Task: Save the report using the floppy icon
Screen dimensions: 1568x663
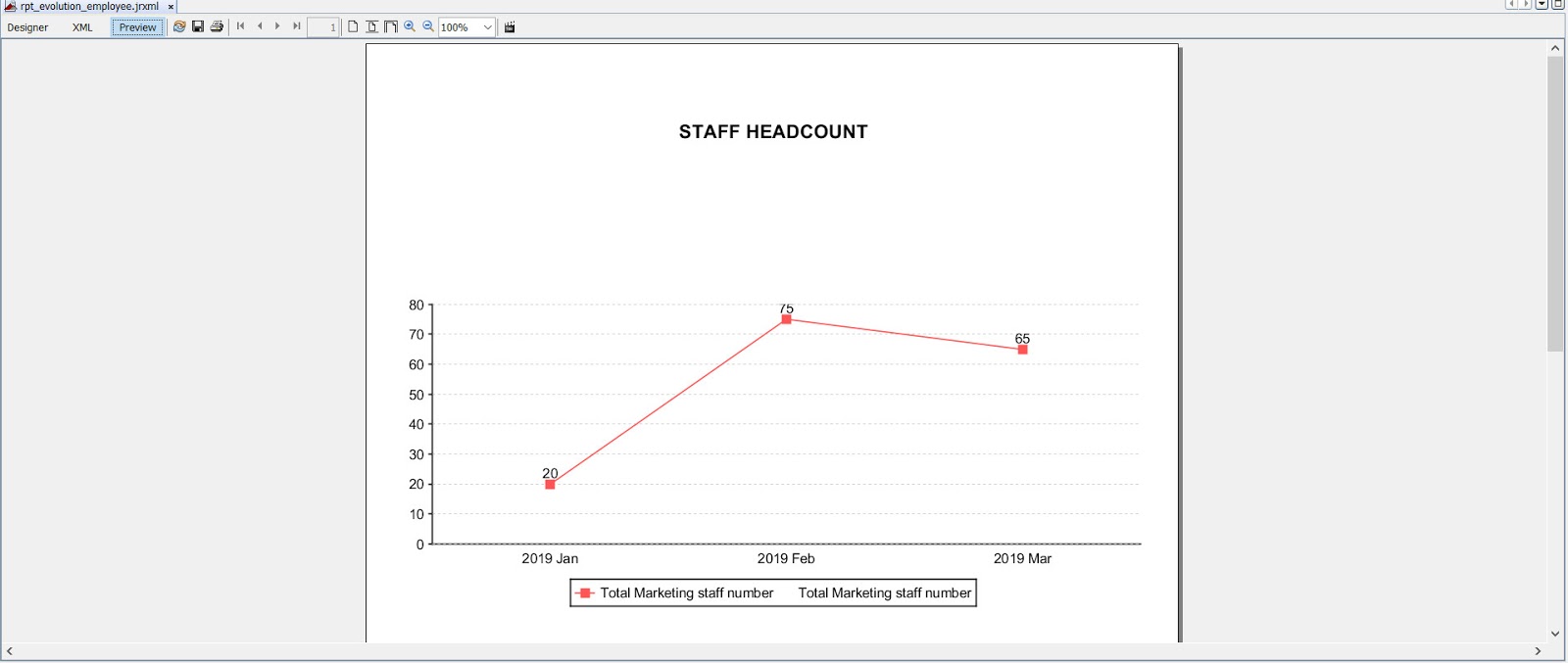Action: (198, 26)
